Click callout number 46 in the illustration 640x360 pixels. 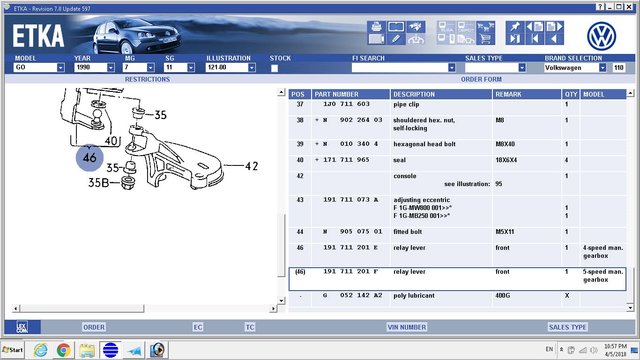[89, 157]
